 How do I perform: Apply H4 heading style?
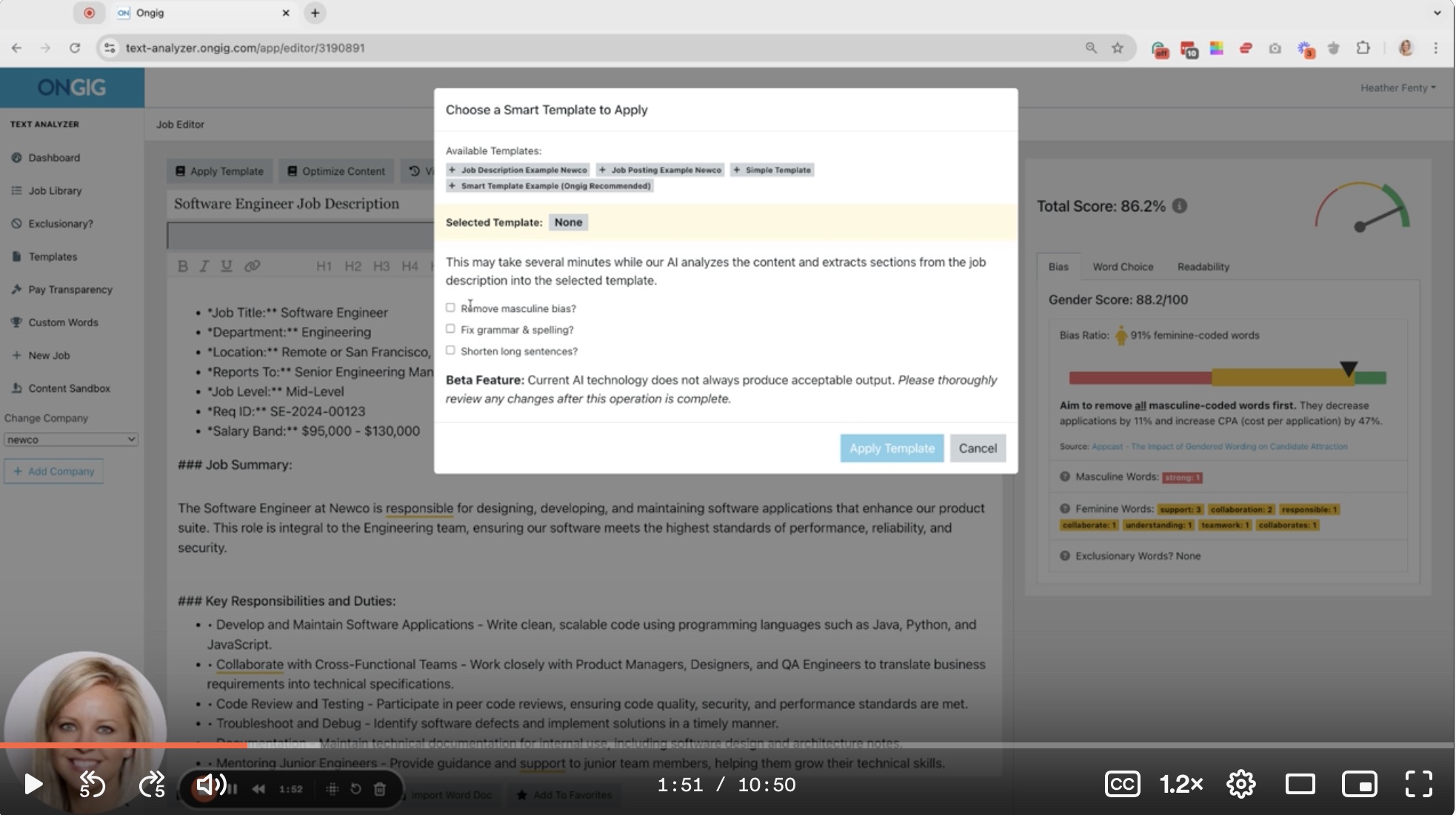(x=410, y=266)
